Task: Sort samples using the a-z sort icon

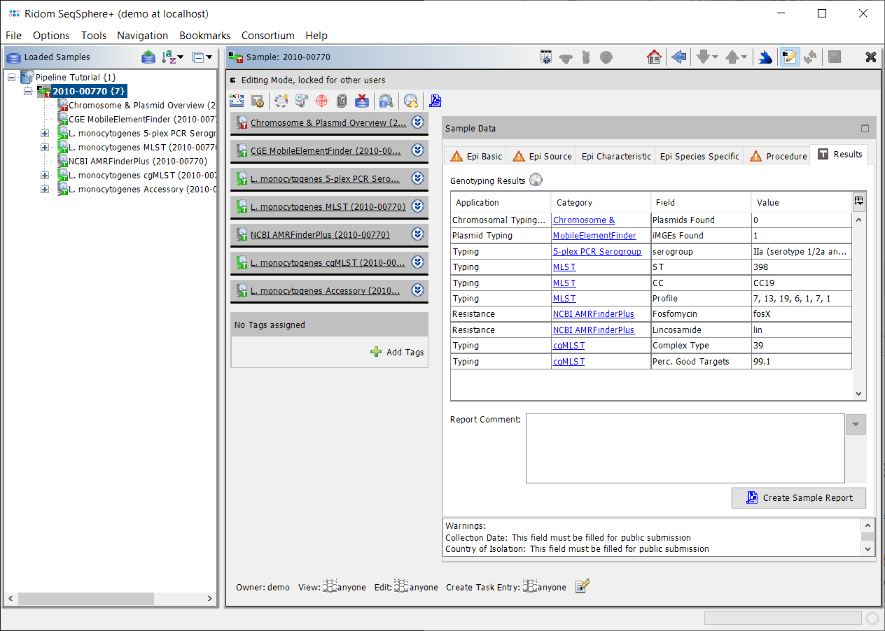Action: pos(168,57)
